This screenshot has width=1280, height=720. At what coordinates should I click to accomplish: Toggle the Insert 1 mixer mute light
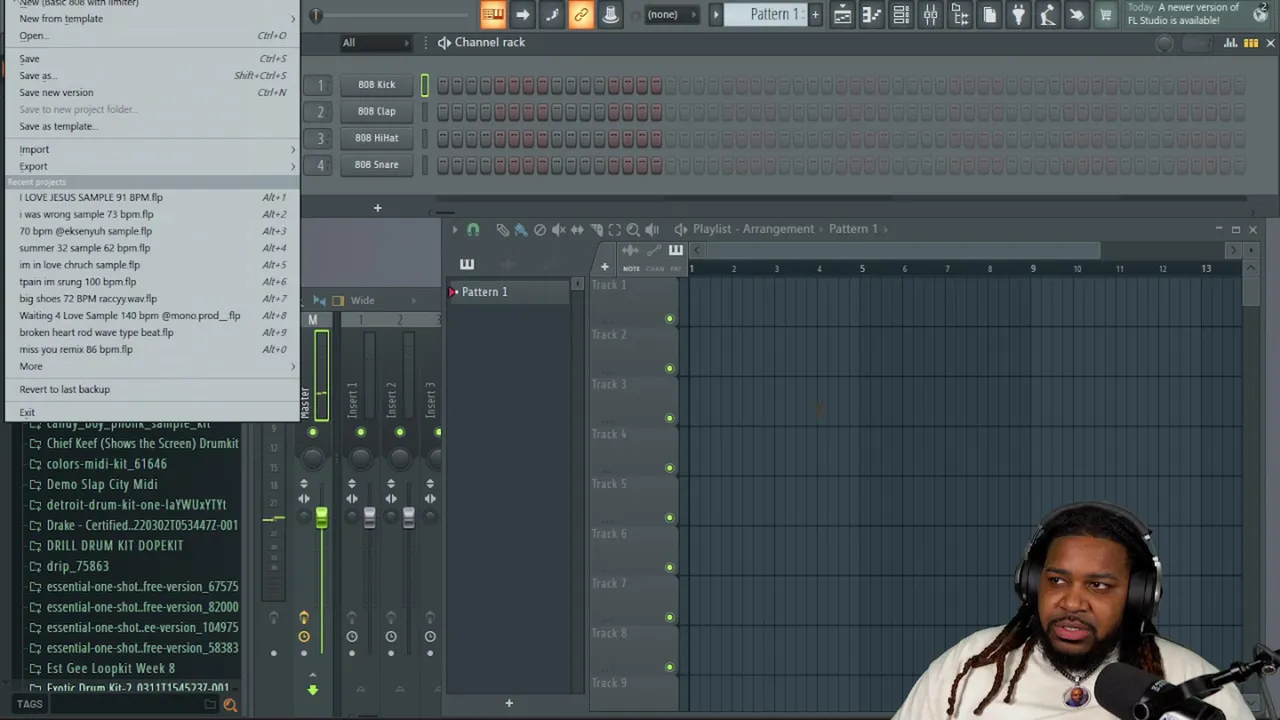point(360,432)
